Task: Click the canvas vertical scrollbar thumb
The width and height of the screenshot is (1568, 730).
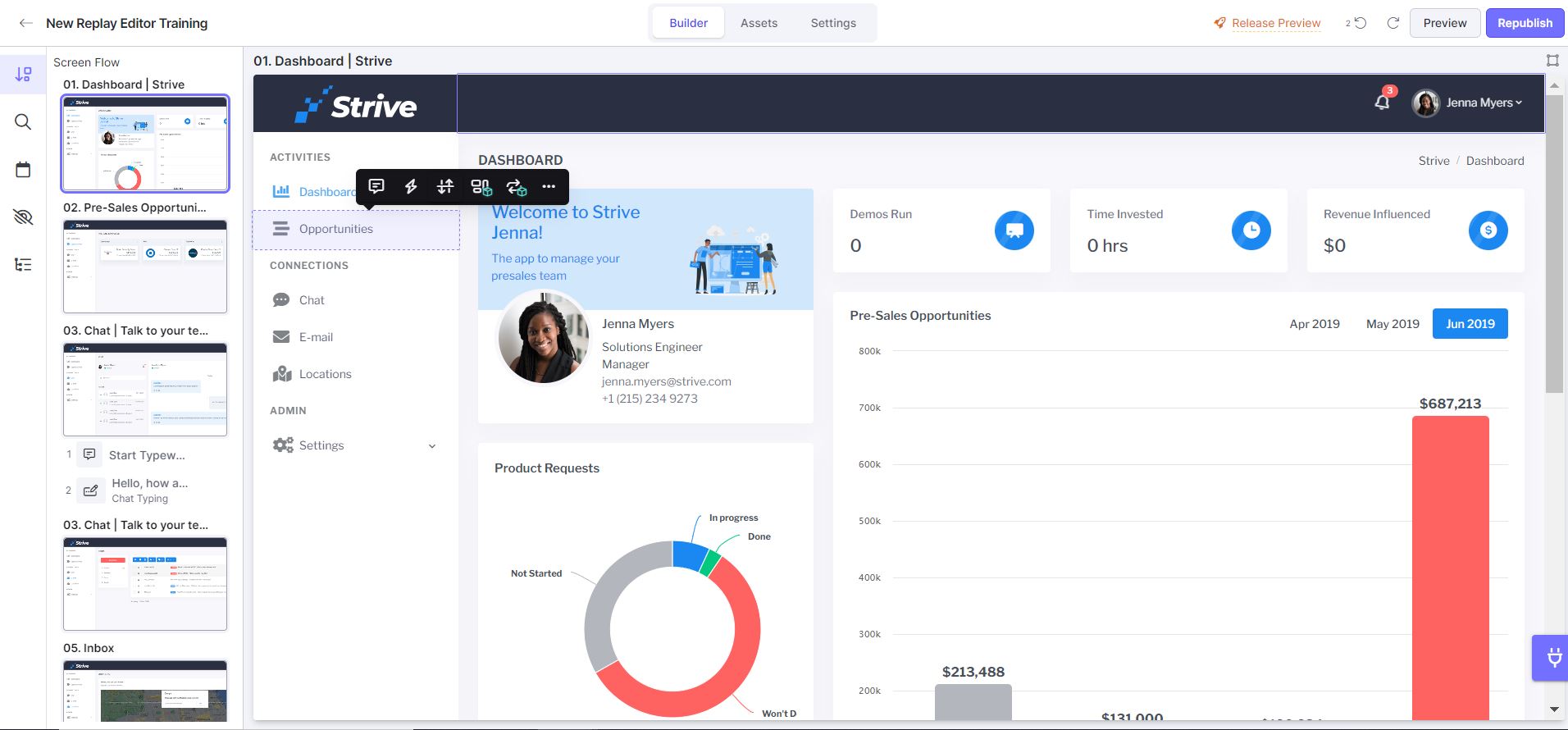Action: tap(1554, 243)
